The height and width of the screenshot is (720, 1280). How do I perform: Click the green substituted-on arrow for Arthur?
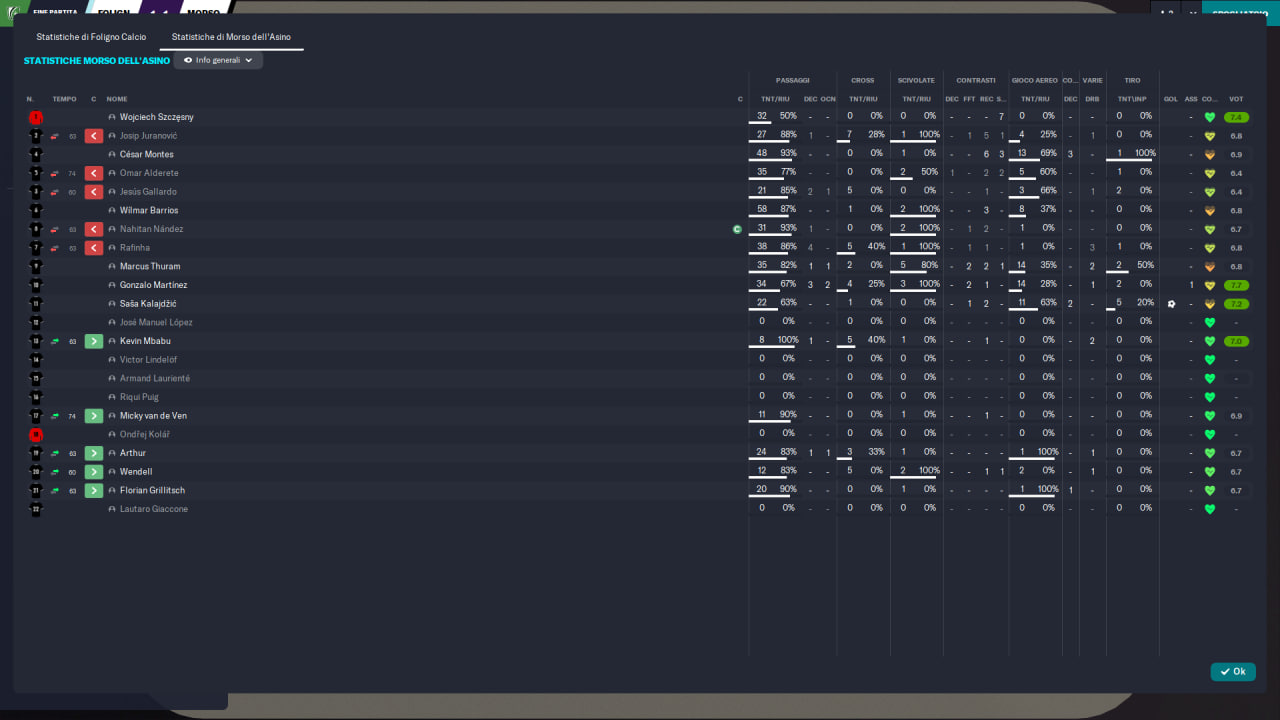pos(94,453)
